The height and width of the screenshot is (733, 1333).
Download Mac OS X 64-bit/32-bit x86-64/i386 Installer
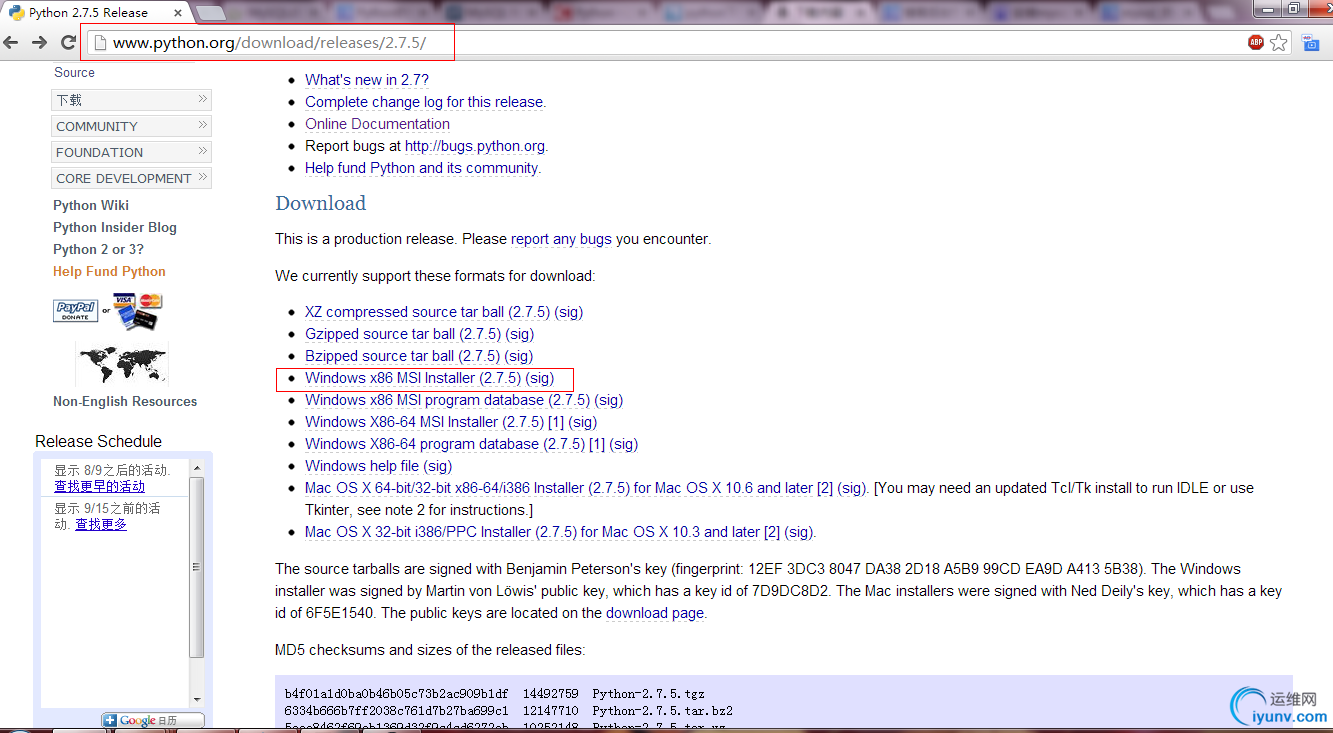tap(559, 488)
